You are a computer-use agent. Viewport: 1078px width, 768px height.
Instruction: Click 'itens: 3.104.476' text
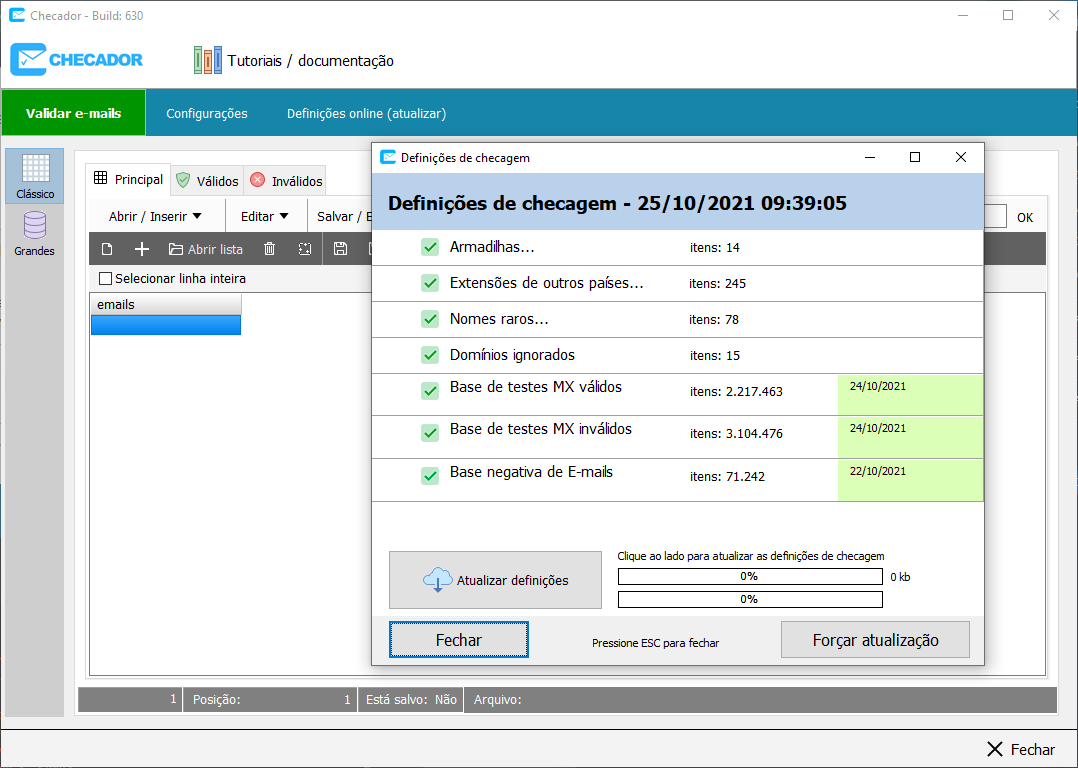pyautogui.click(x=736, y=433)
